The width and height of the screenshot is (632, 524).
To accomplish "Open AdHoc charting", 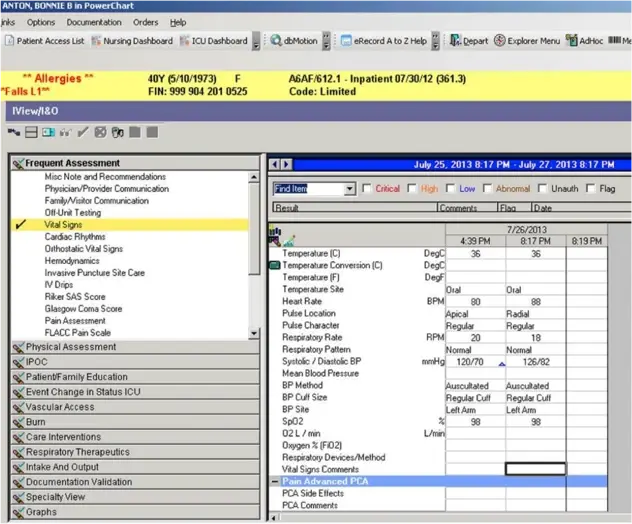I will 584,41.
